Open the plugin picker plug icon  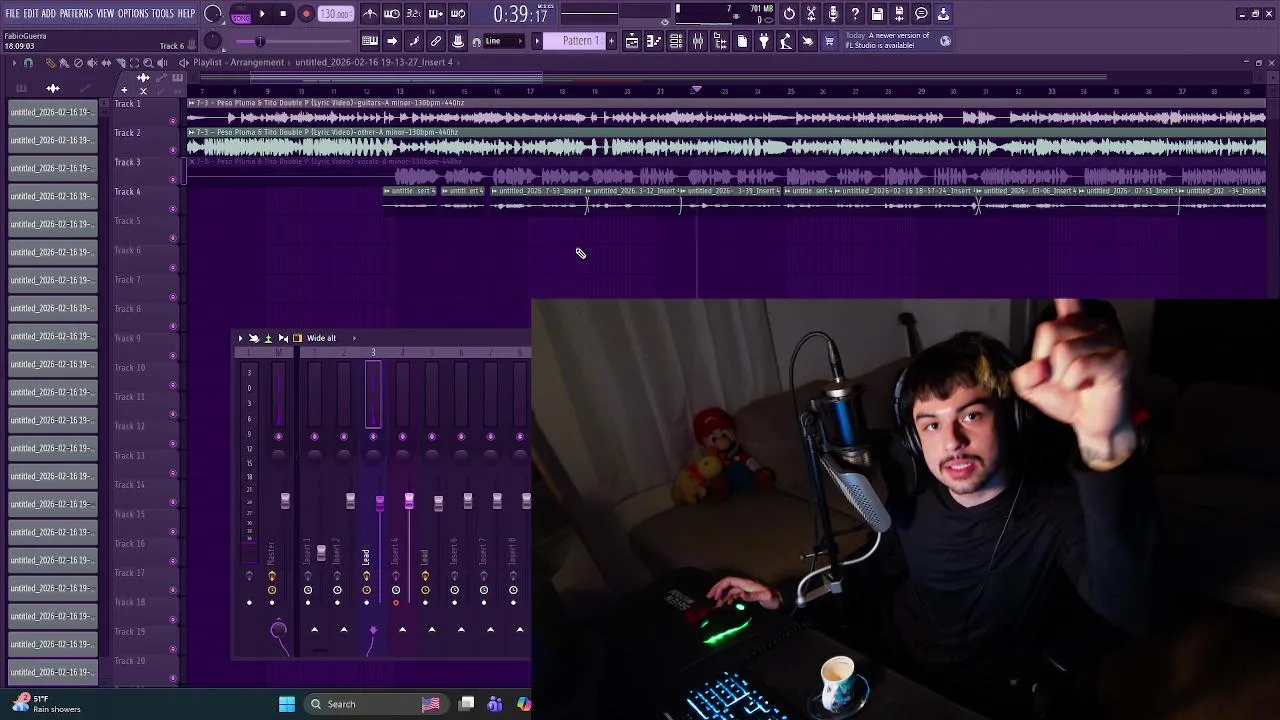click(x=764, y=41)
